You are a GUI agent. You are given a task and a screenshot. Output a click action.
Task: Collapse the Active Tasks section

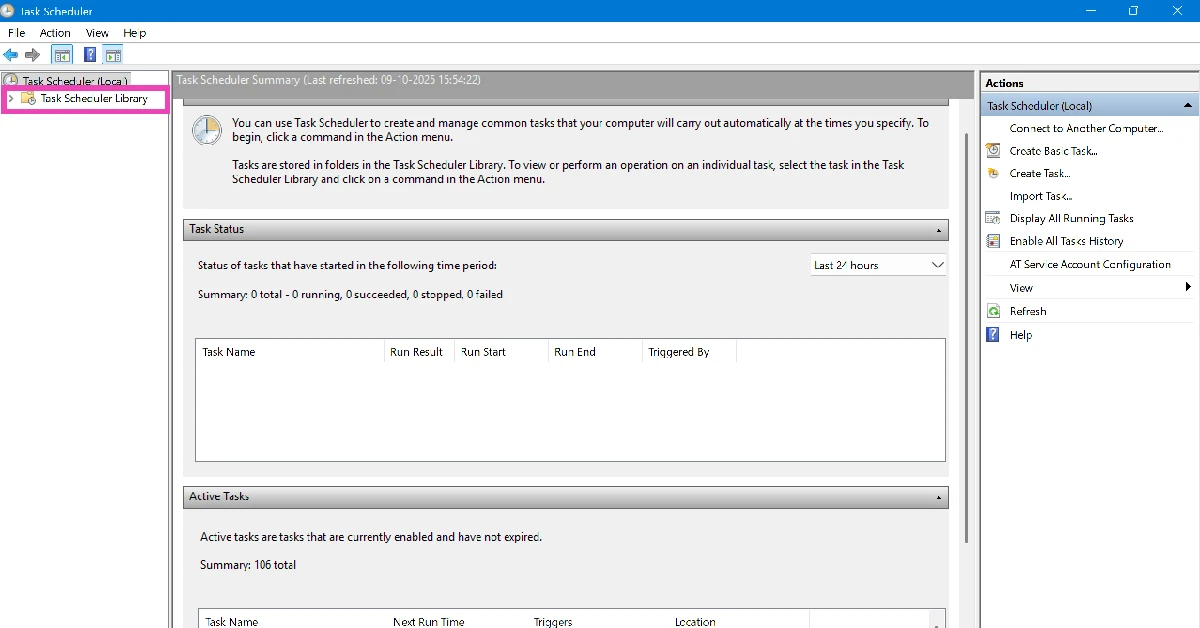(938, 497)
